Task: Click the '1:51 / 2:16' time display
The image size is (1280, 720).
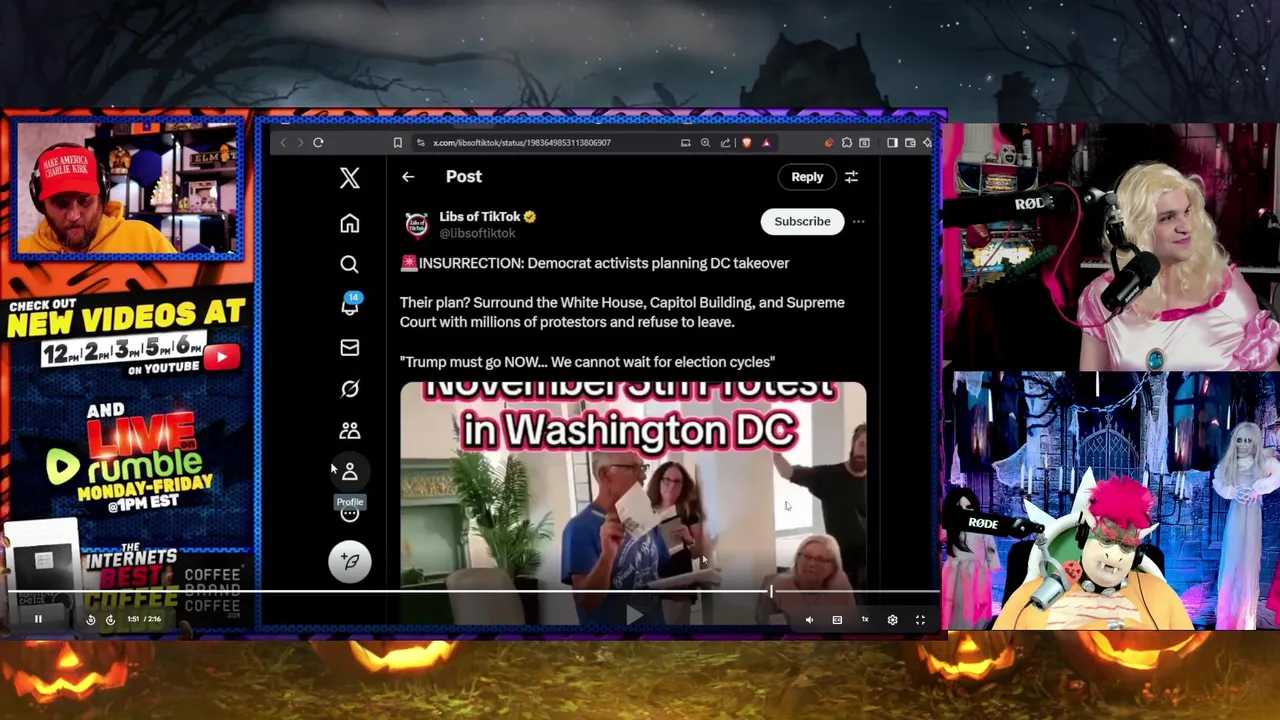Action: pos(144,619)
